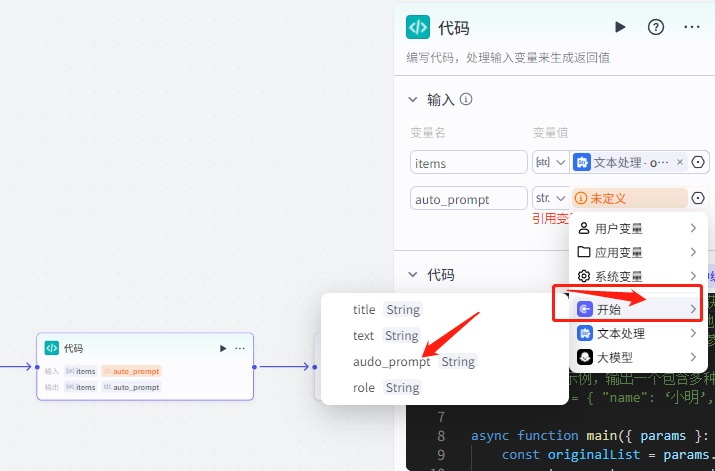Click the code node icon in panel header

click(418, 27)
